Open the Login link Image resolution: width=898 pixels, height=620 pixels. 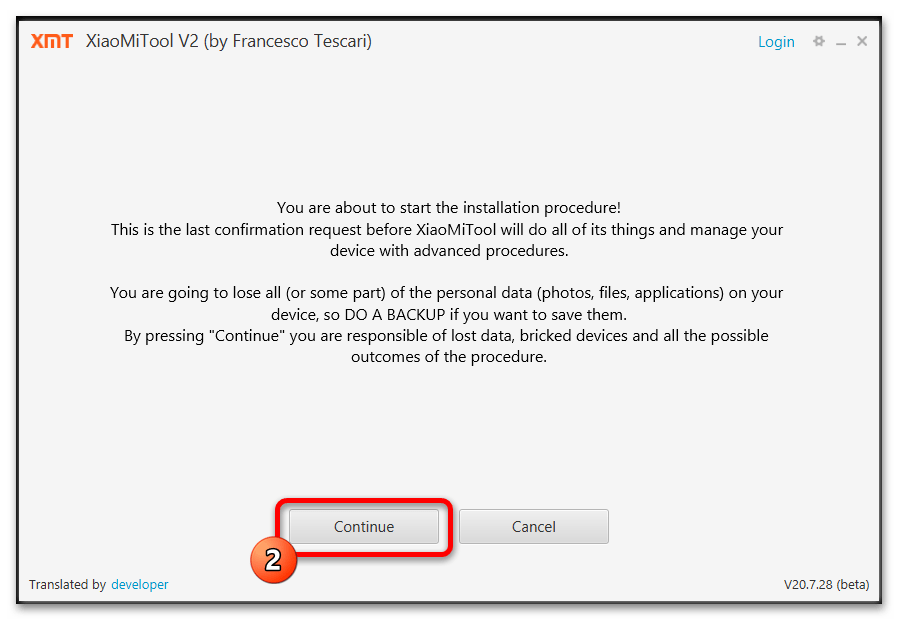coord(776,42)
